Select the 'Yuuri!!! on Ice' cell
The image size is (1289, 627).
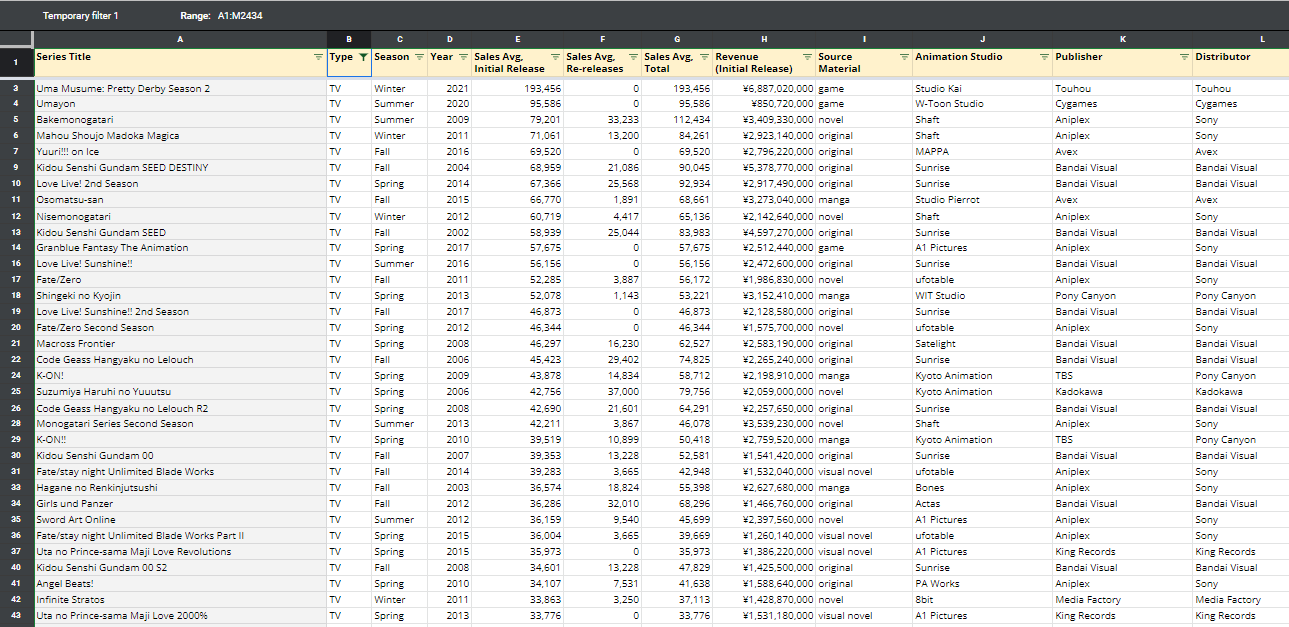[180, 152]
